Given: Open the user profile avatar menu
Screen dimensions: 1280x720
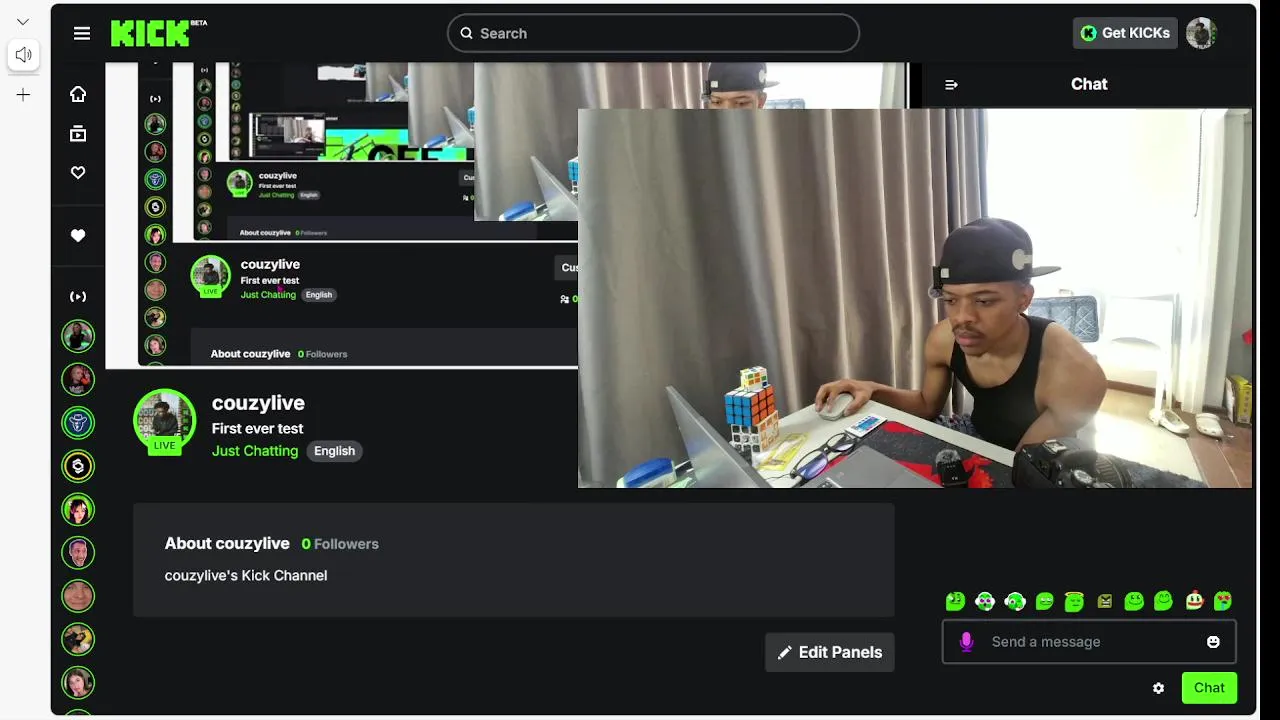Looking at the screenshot, I should [x=1201, y=33].
